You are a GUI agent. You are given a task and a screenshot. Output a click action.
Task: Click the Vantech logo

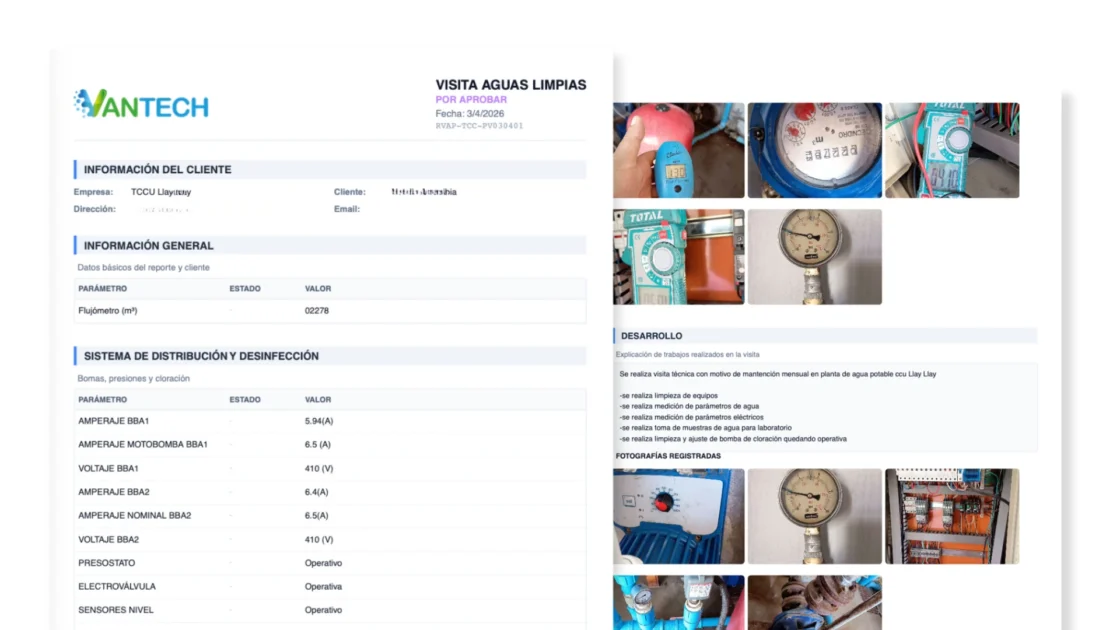click(x=141, y=104)
